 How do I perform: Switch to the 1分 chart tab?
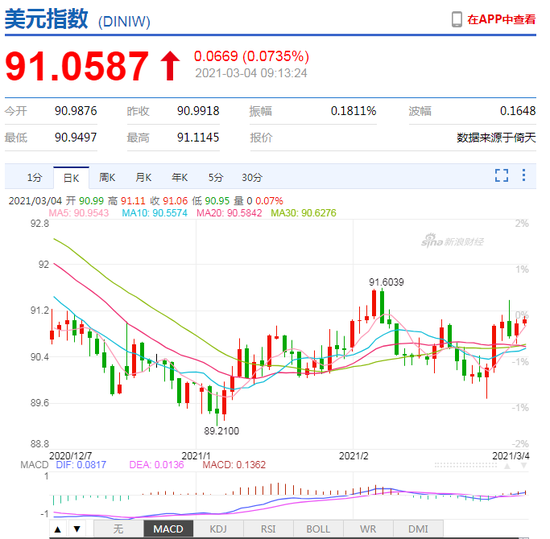point(34,177)
